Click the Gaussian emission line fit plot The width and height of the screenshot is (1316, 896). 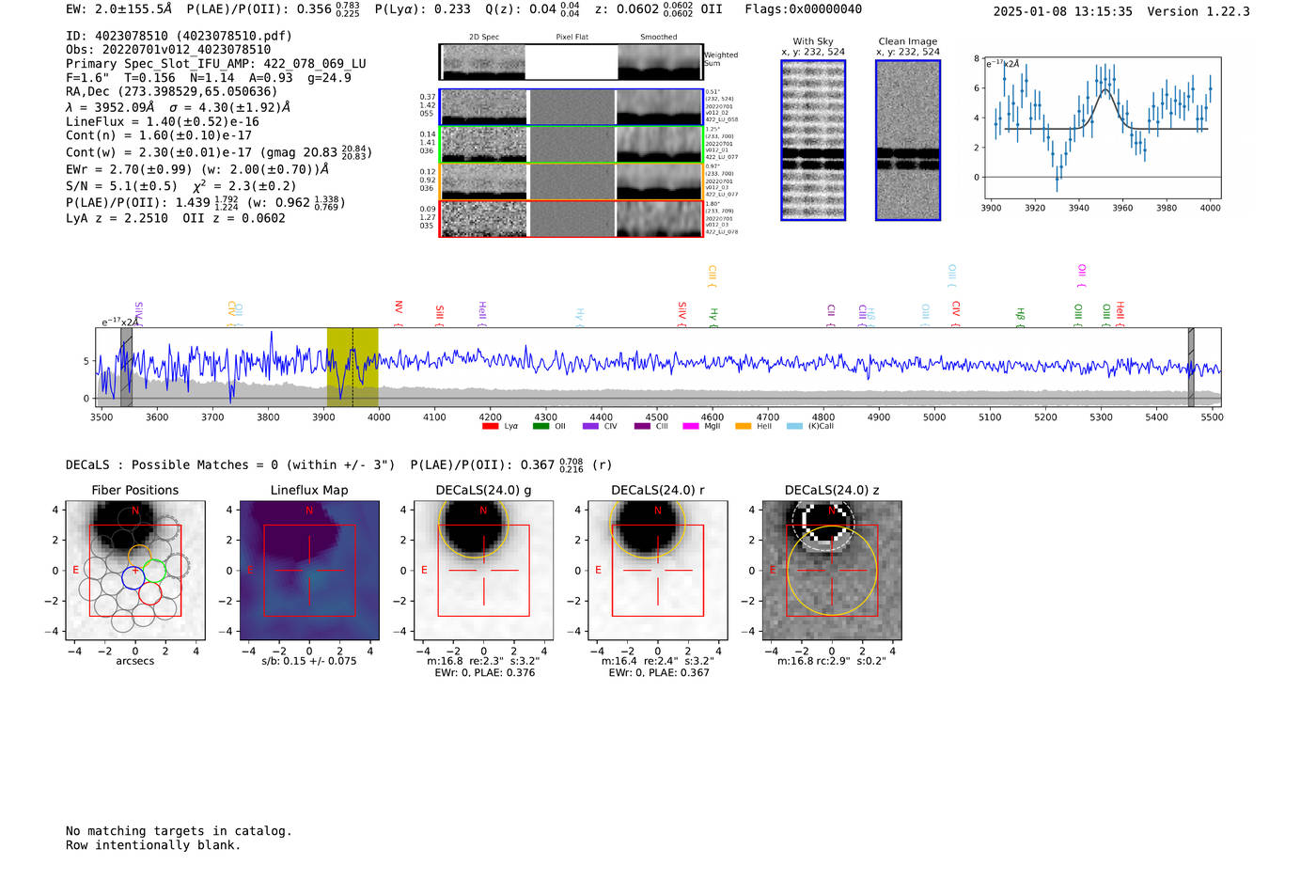pos(1102,129)
